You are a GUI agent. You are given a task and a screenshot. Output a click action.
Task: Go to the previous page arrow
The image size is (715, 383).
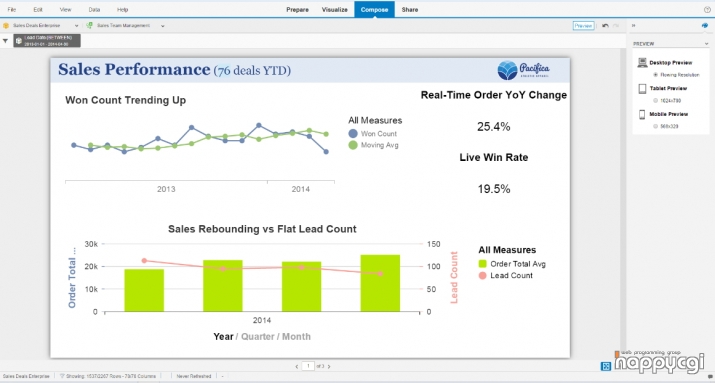click(x=297, y=366)
